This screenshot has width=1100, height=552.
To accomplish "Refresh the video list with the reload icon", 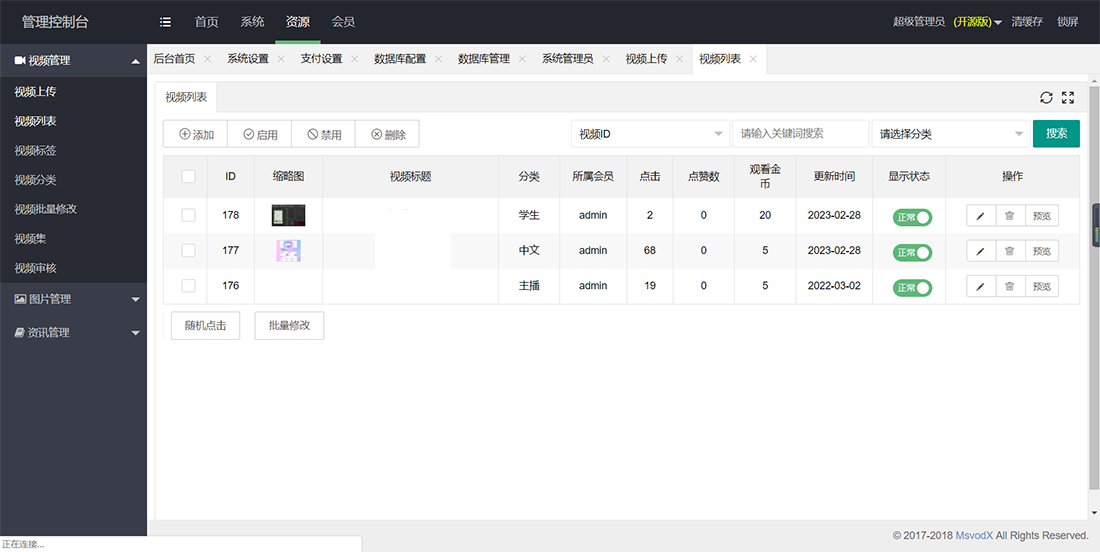I will (1046, 97).
